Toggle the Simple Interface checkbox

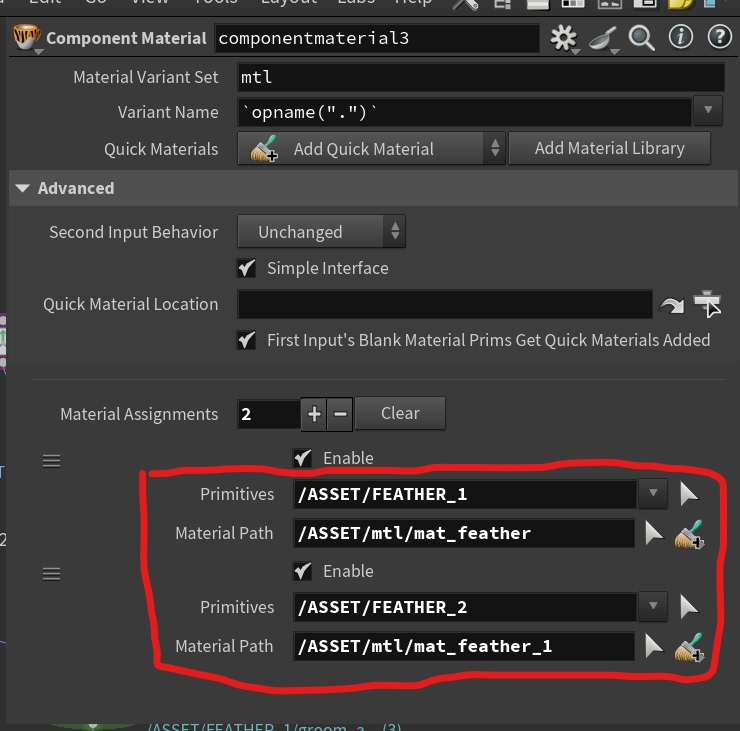(x=245, y=268)
